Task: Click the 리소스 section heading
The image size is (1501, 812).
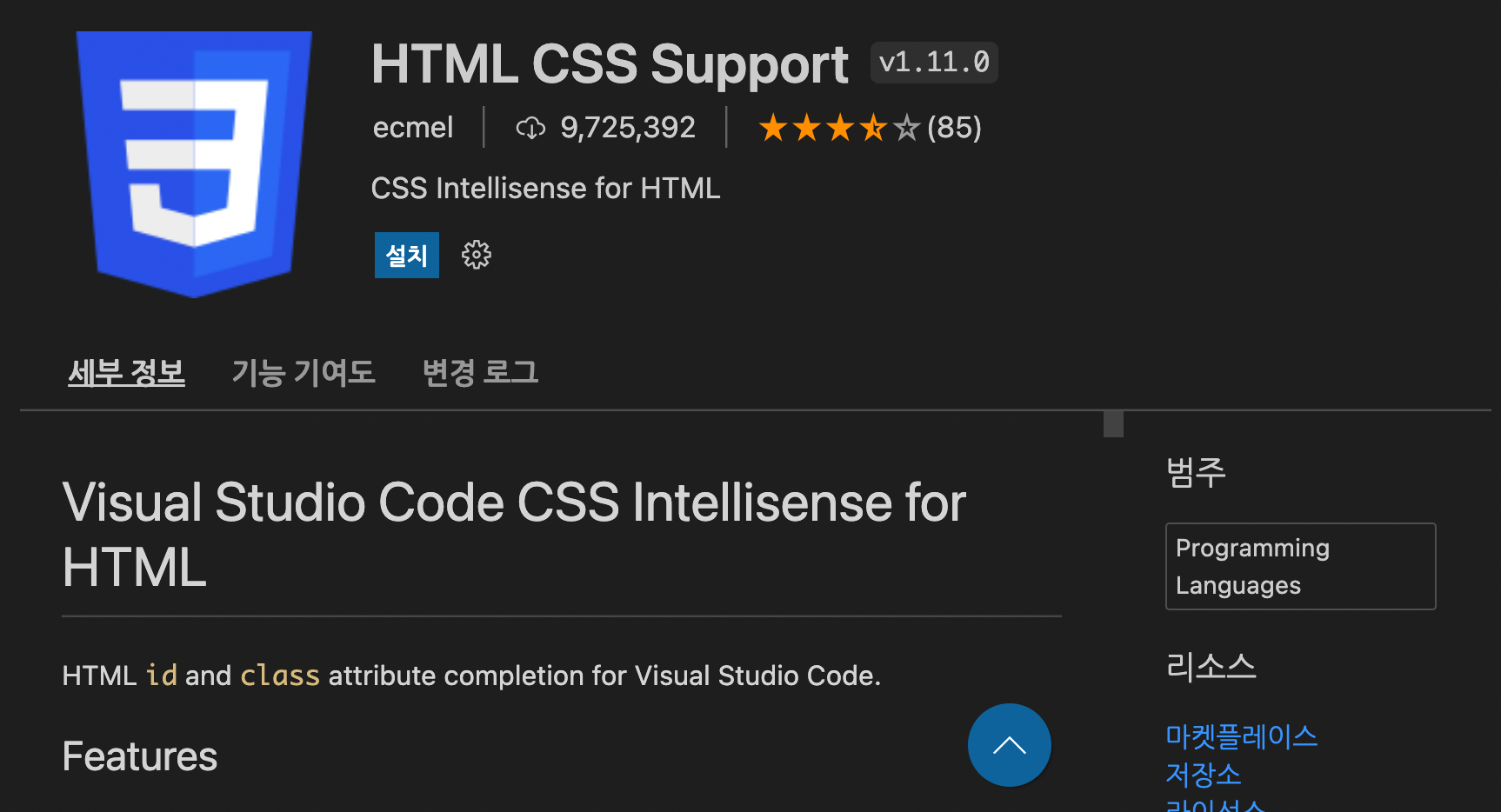Action: tap(1211, 666)
